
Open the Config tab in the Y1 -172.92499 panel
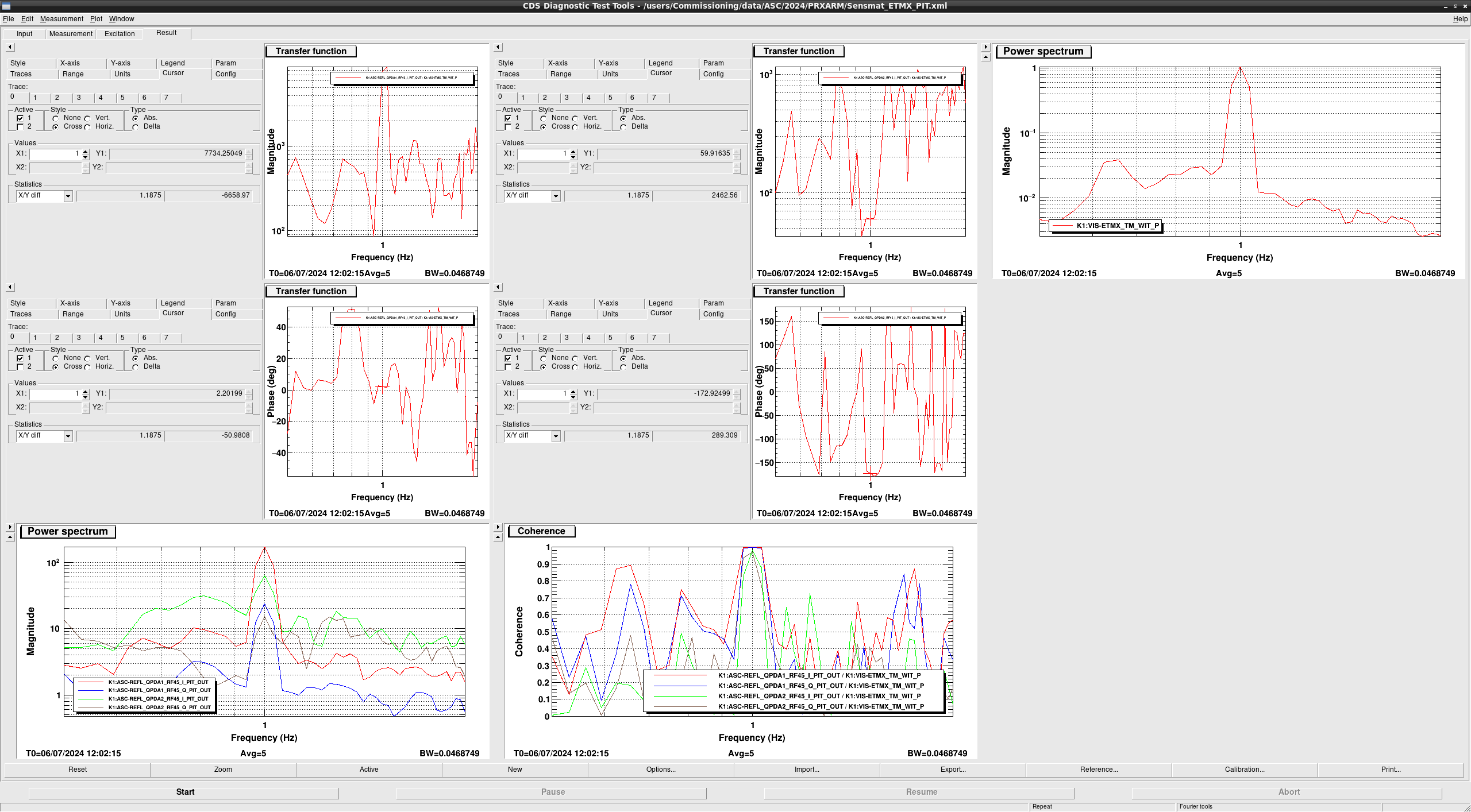(x=713, y=314)
